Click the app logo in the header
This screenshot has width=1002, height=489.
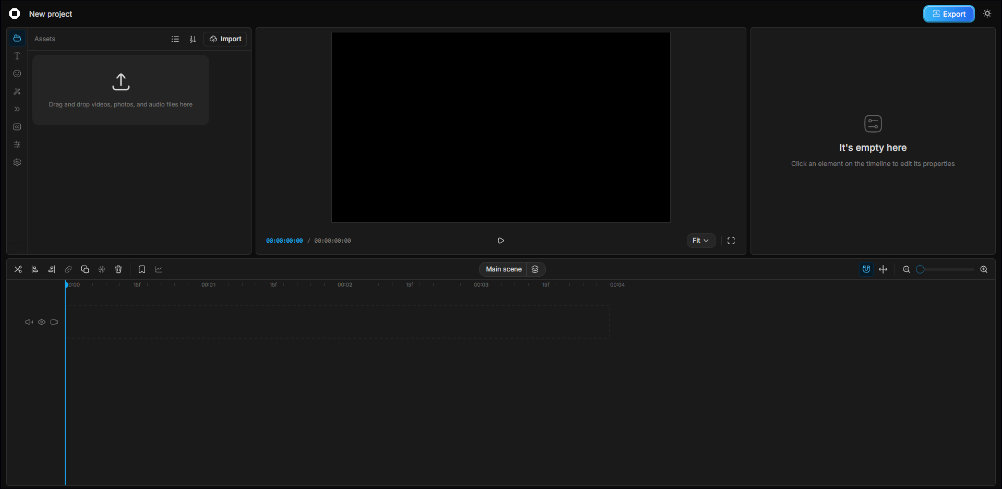[15, 13]
